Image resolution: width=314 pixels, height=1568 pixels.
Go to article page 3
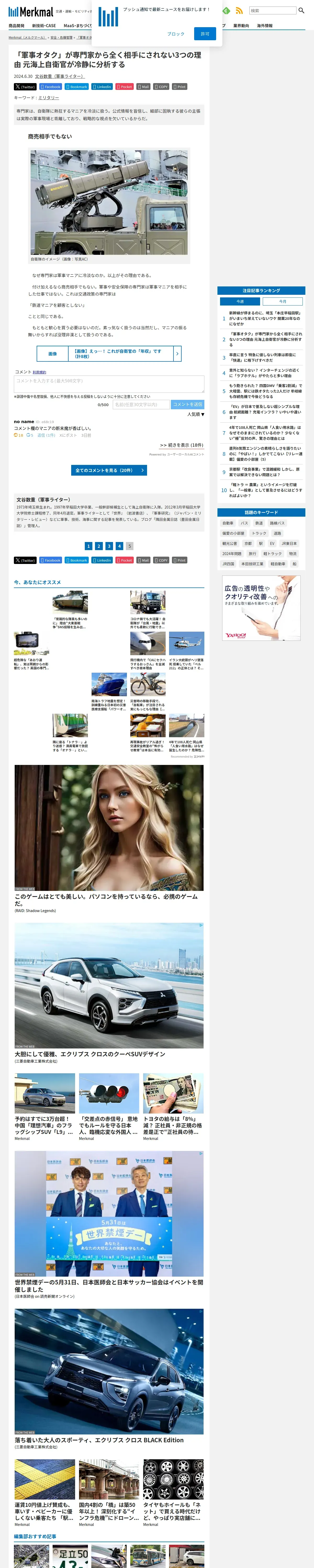click(x=109, y=546)
